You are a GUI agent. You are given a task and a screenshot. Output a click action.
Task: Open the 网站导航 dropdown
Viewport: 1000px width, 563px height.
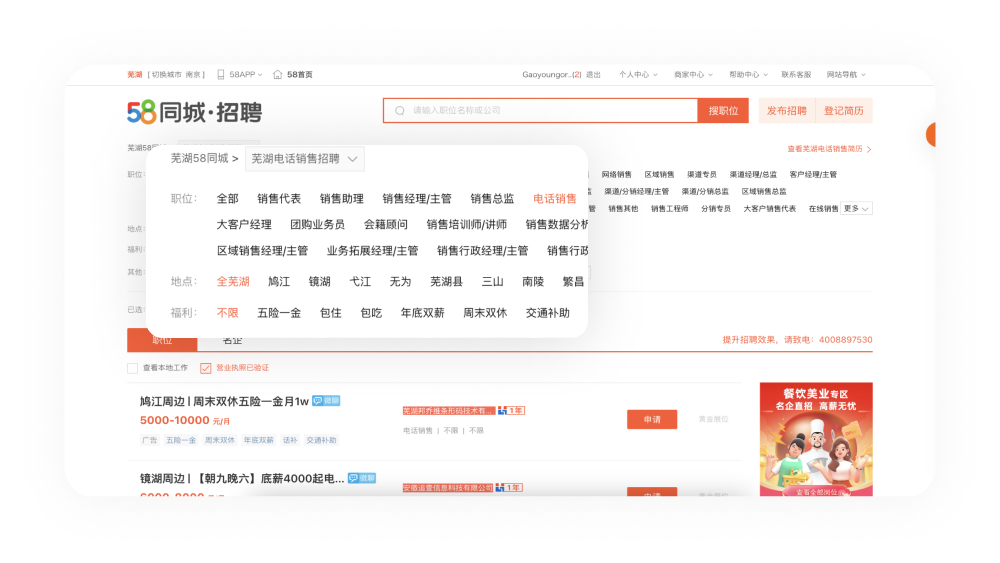point(846,74)
